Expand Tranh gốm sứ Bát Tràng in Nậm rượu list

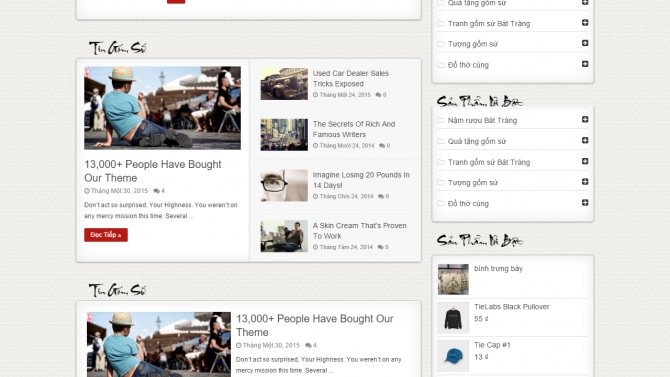585,161
